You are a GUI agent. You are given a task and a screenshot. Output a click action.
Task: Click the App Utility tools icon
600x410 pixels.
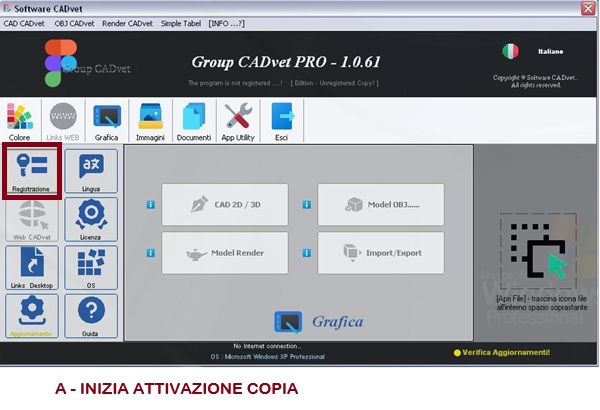pos(238,120)
